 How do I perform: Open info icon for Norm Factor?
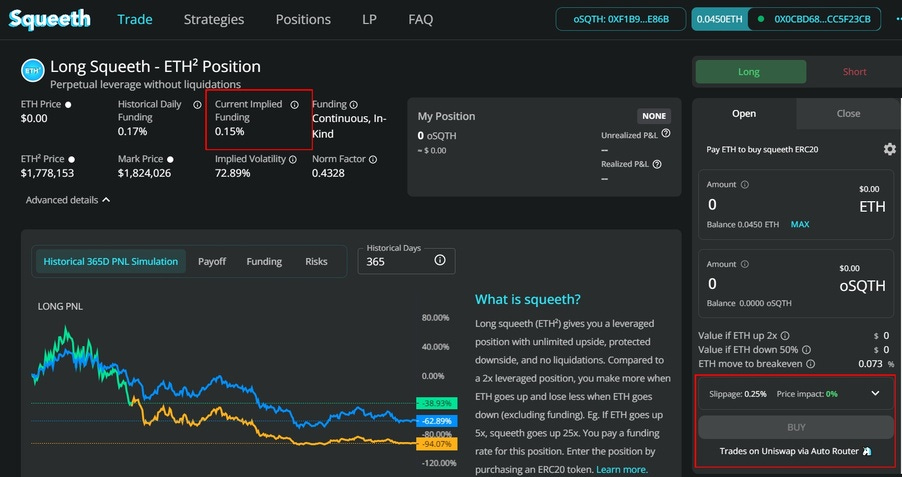(373, 159)
